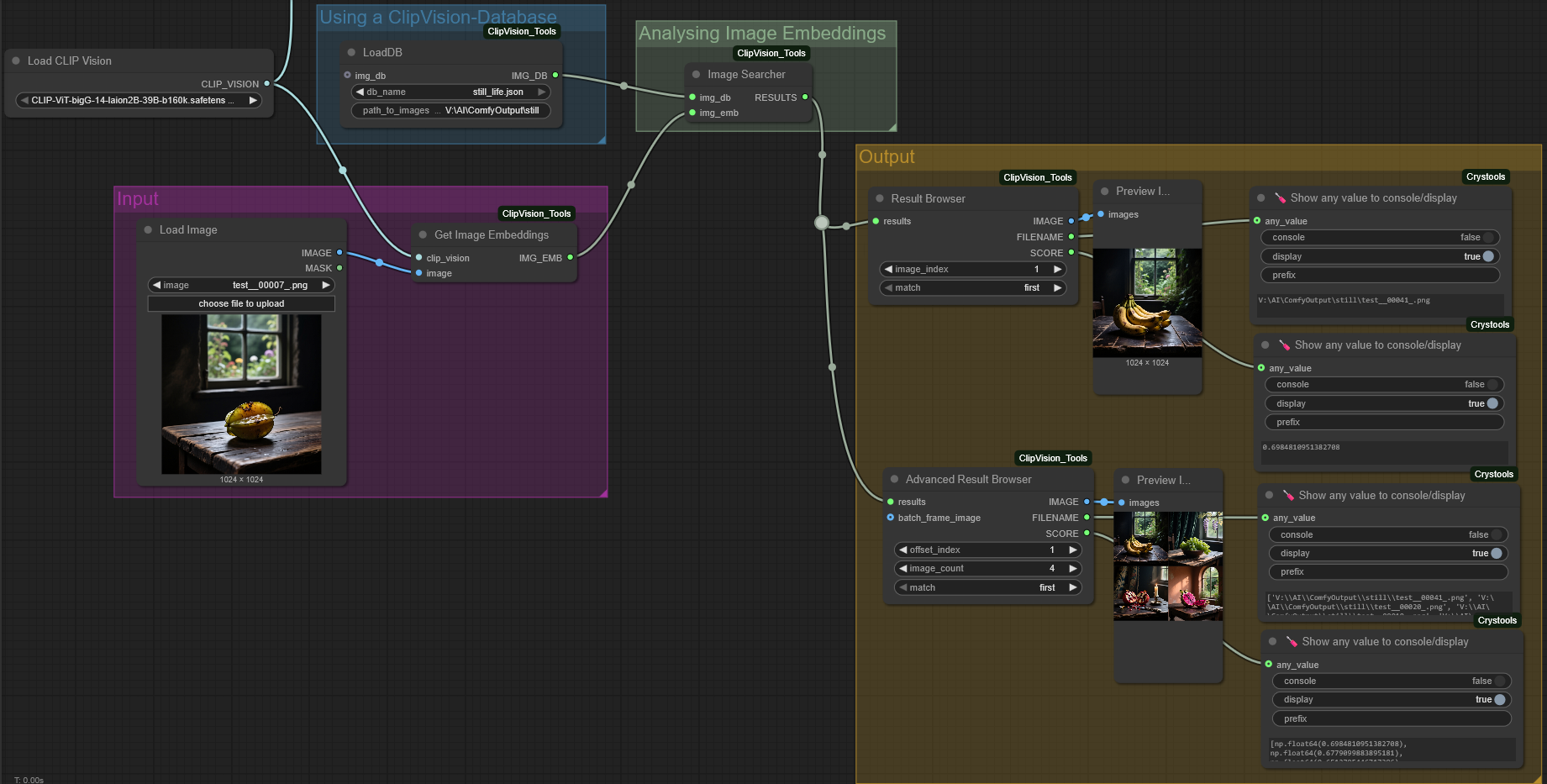Collapse the Load Image node via title dot

coord(148,229)
